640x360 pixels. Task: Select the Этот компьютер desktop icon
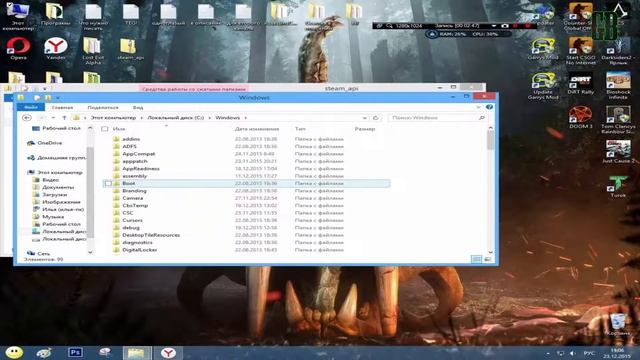click(x=18, y=16)
